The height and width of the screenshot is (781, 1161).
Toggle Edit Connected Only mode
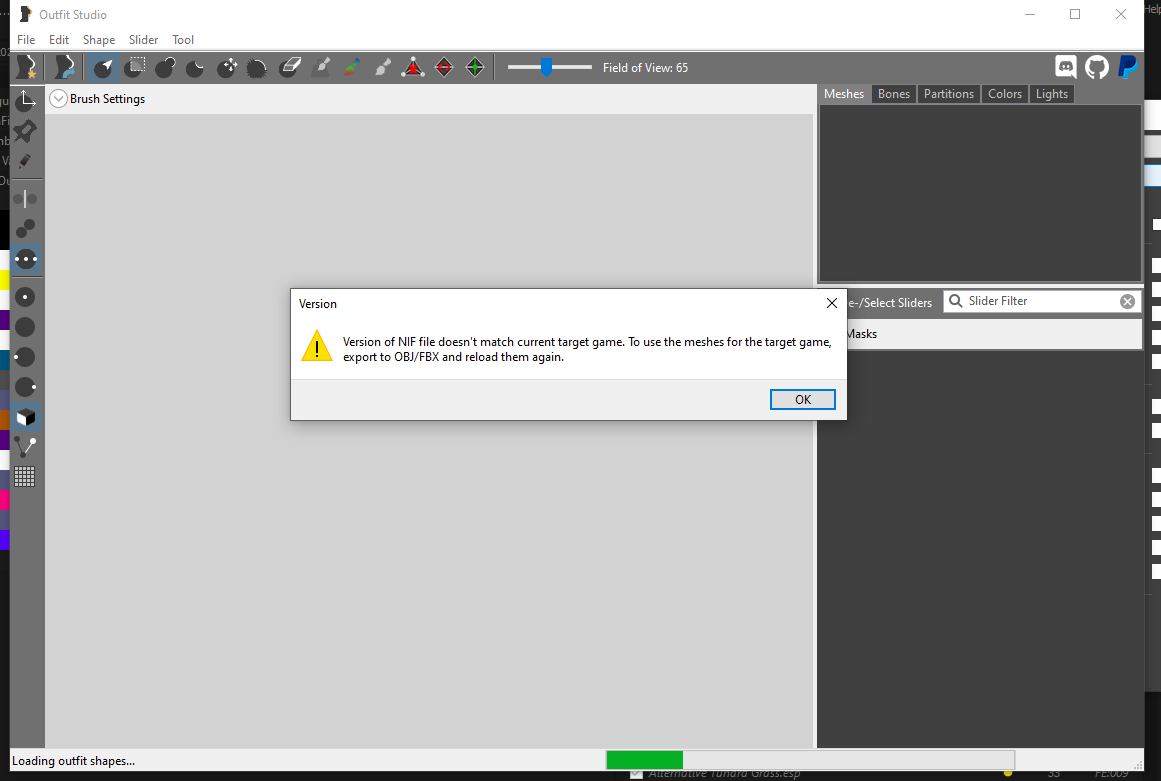pyautogui.click(x=26, y=229)
